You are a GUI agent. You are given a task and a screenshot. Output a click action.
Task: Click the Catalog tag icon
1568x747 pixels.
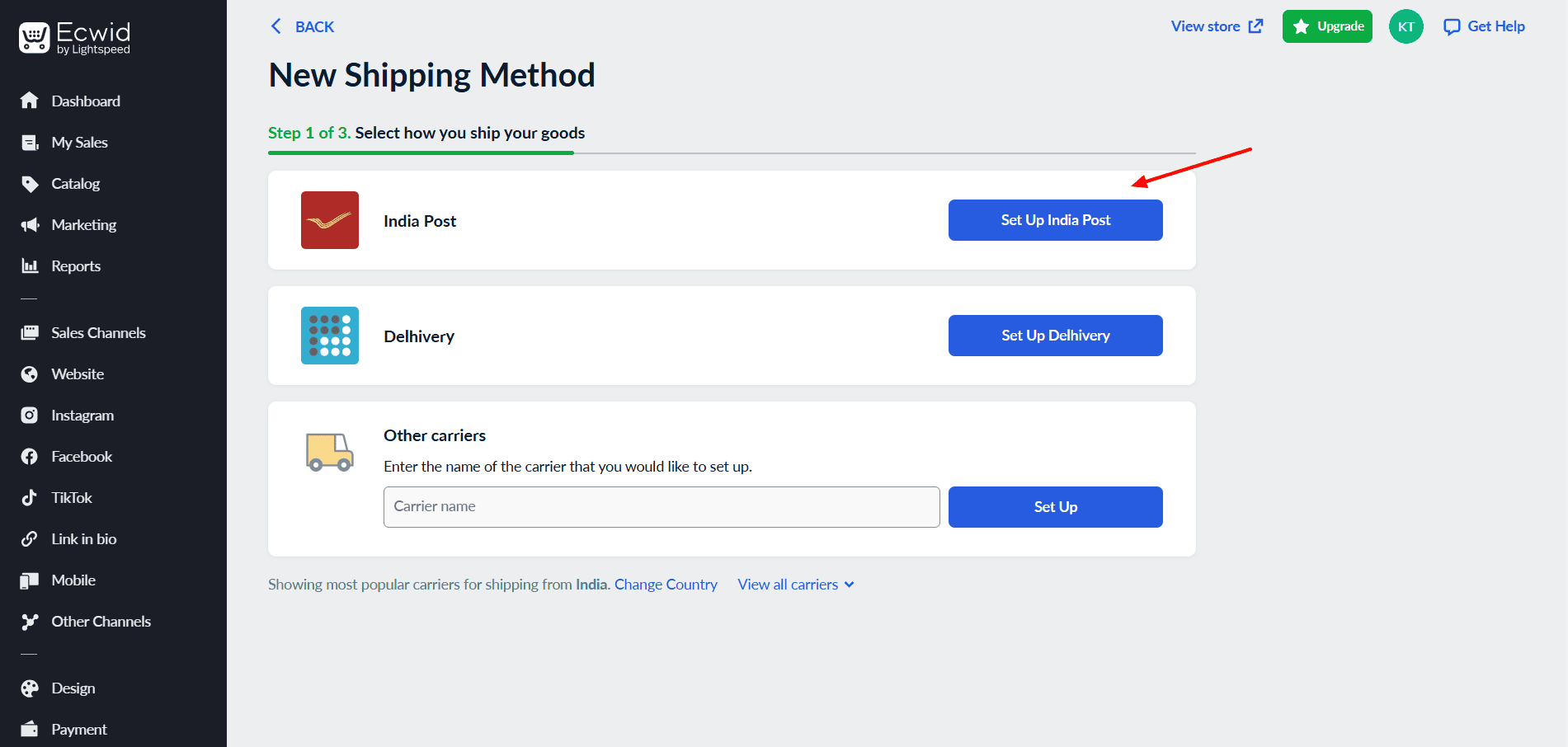click(30, 184)
